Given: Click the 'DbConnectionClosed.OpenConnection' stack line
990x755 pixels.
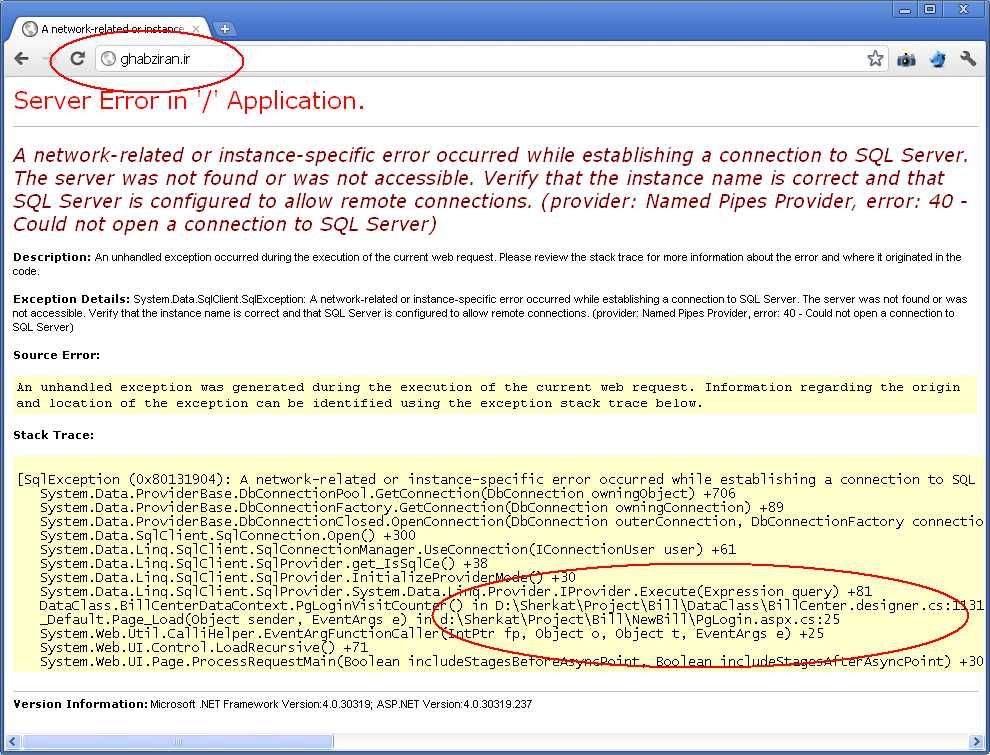Looking at the screenshot, I should (511, 521).
